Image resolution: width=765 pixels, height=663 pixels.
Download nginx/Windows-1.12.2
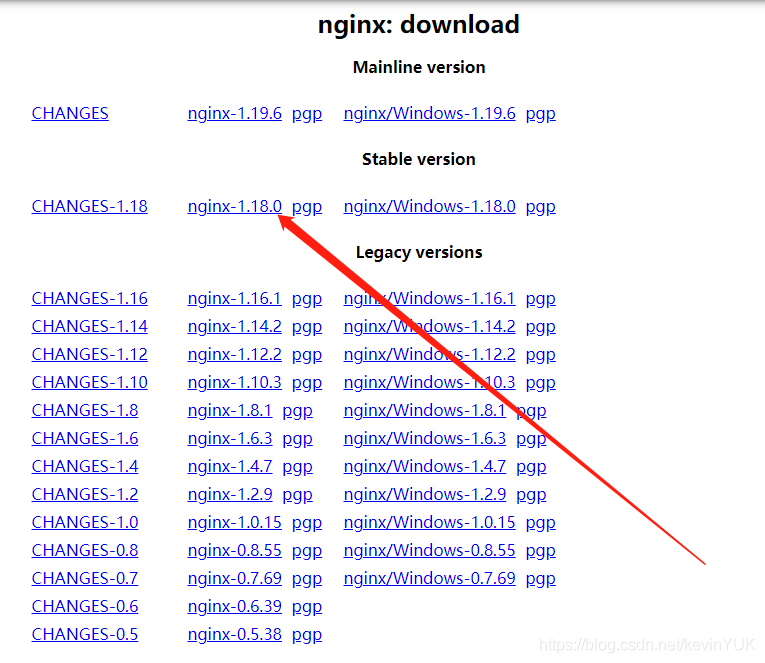click(x=429, y=355)
